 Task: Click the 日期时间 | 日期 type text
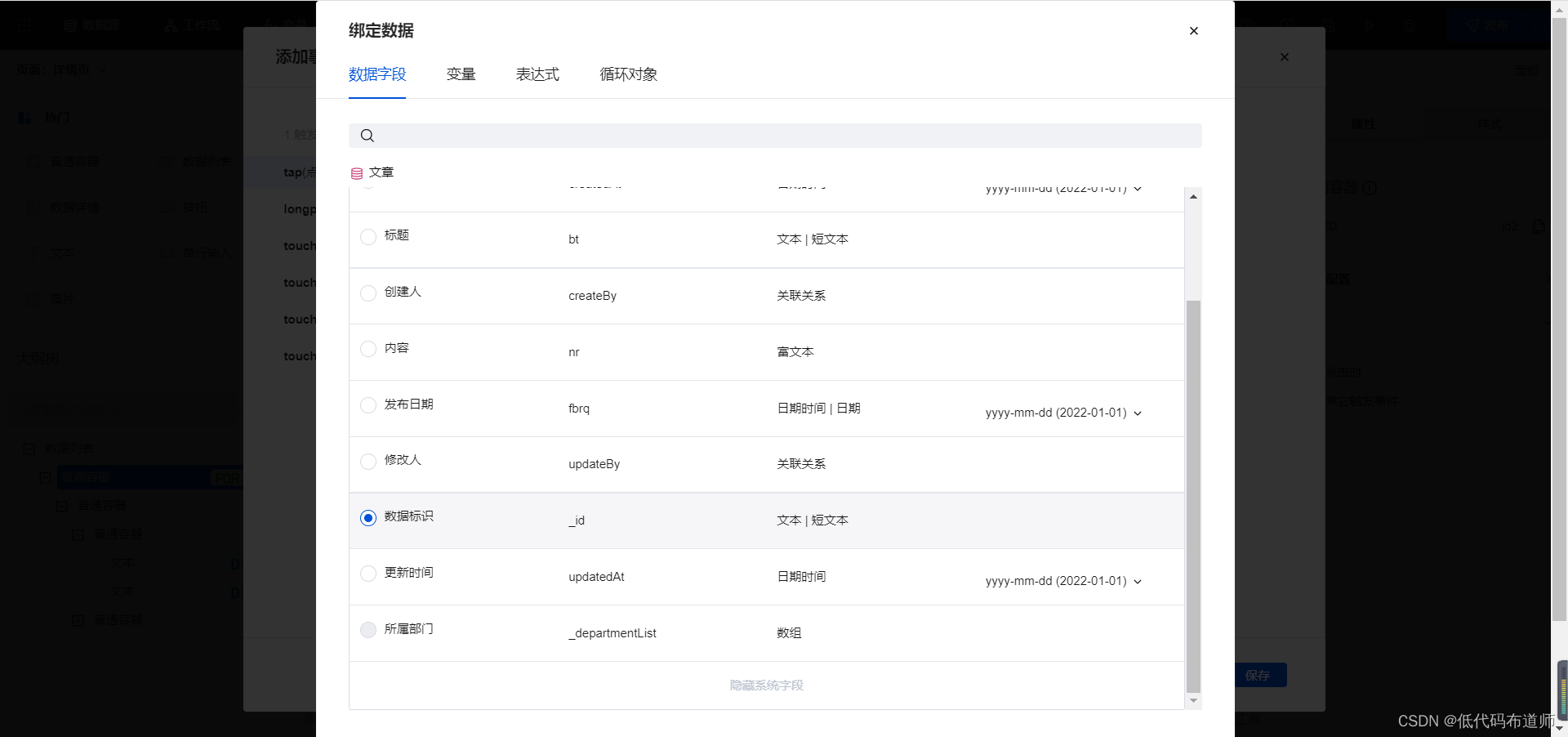[x=819, y=409]
